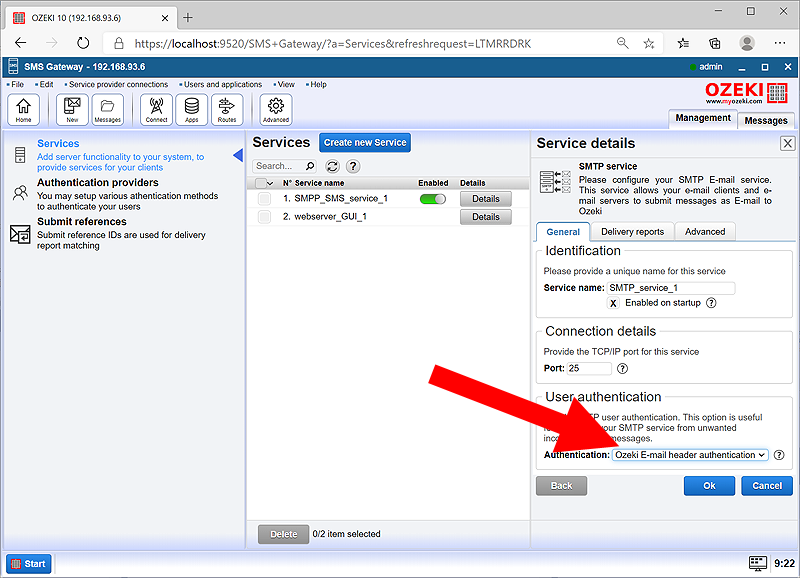The image size is (800, 578).
Task: Click the Delete button
Action: pos(283,534)
